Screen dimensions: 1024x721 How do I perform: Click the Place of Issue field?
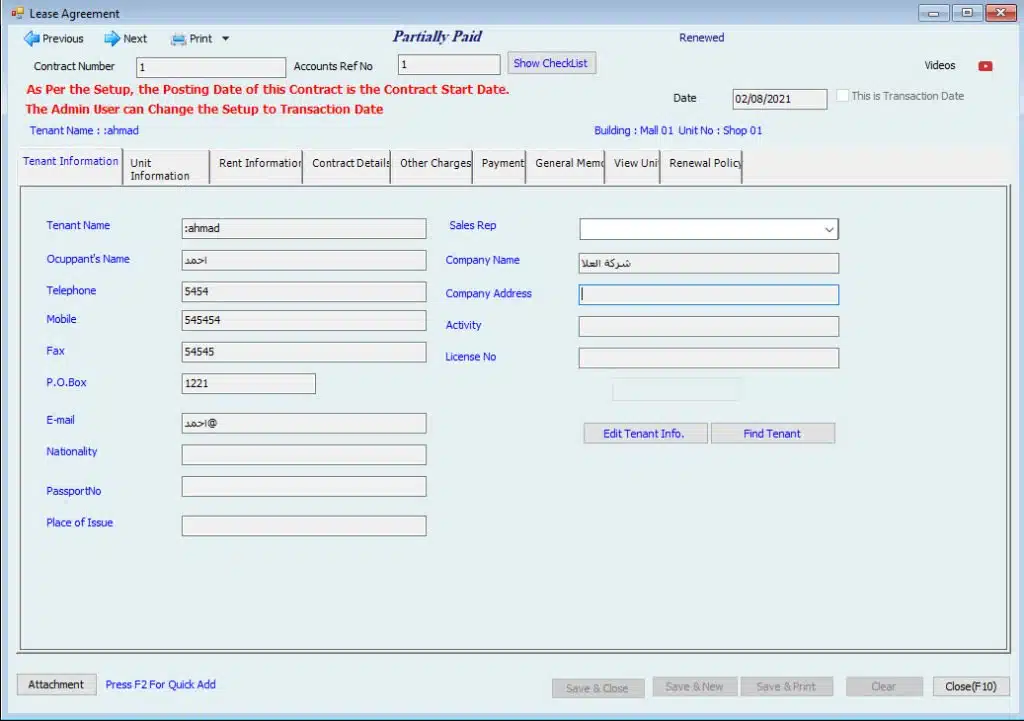pos(304,526)
